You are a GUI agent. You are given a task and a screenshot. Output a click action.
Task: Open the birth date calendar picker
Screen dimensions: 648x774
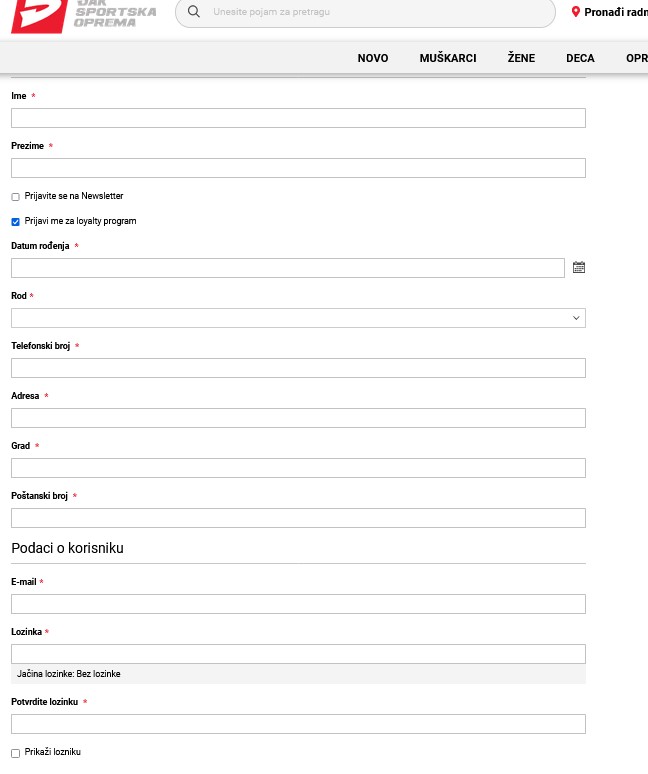click(x=578, y=268)
